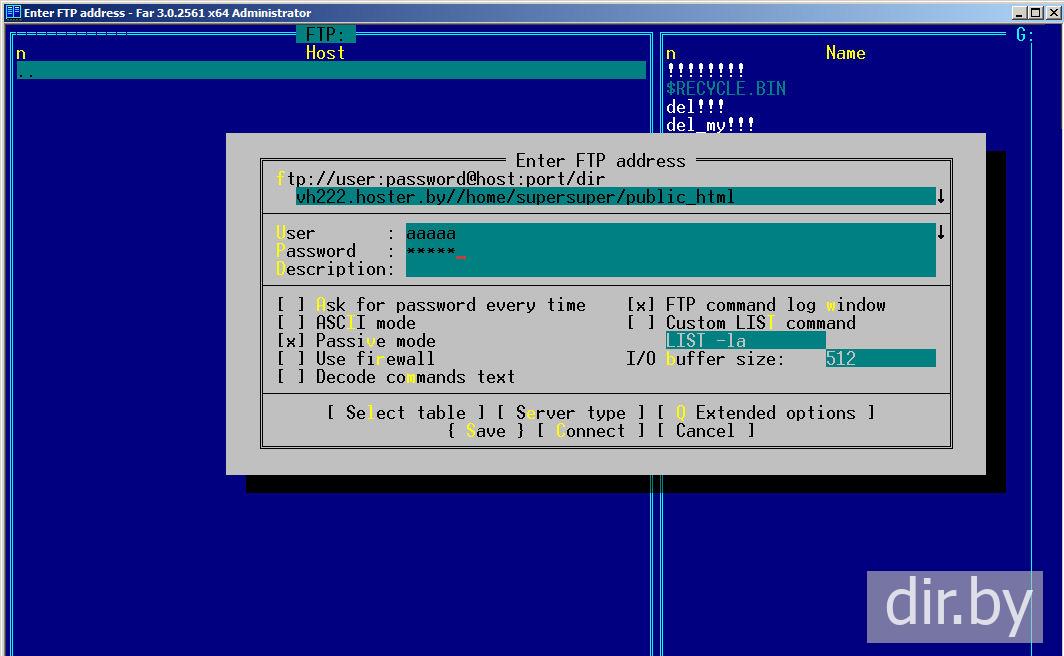This screenshot has width=1064, height=656.
Task: Click the I/O buffer size field
Action: tap(880, 359)
